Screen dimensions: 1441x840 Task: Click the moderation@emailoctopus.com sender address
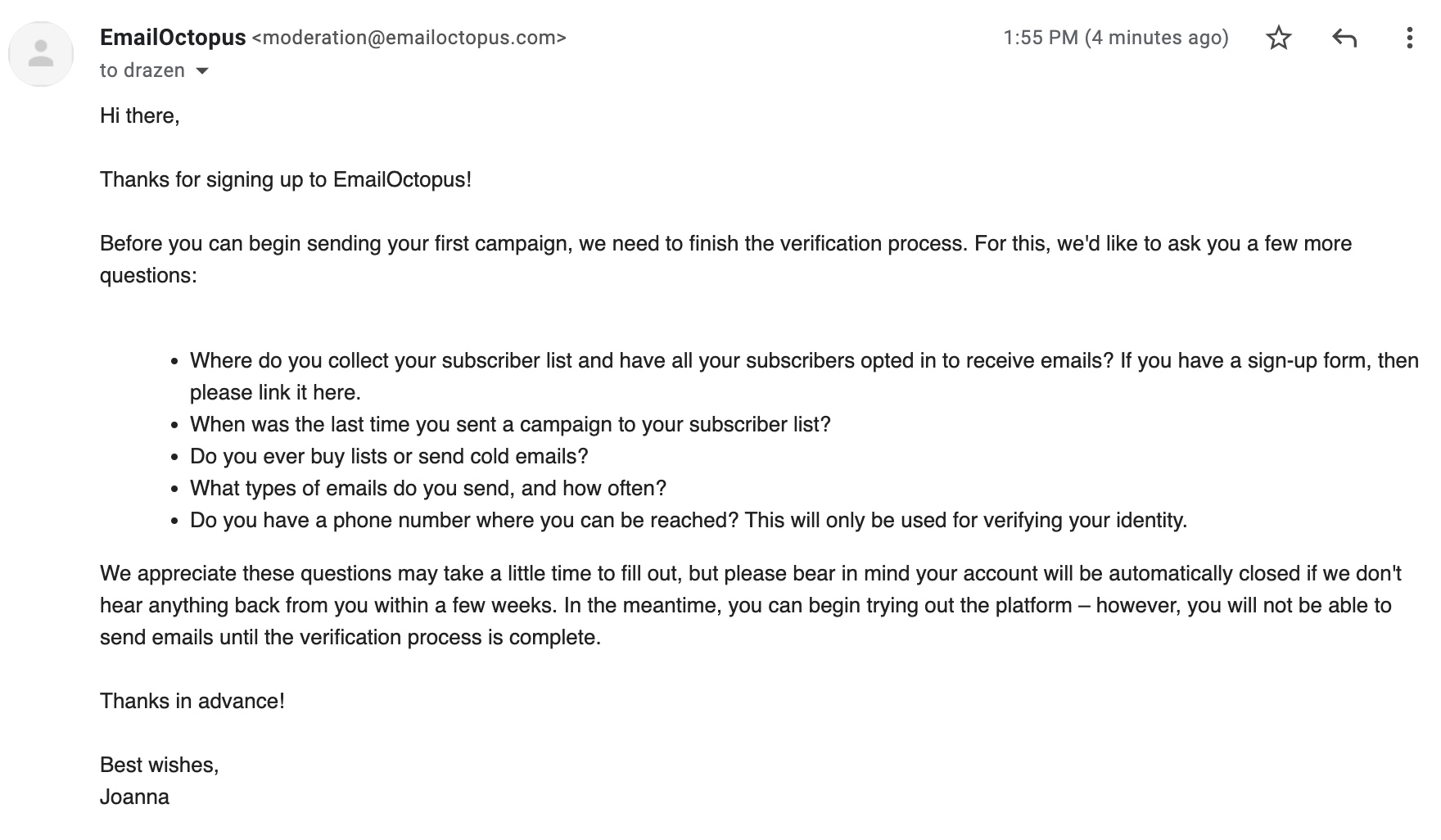(409, 38)
